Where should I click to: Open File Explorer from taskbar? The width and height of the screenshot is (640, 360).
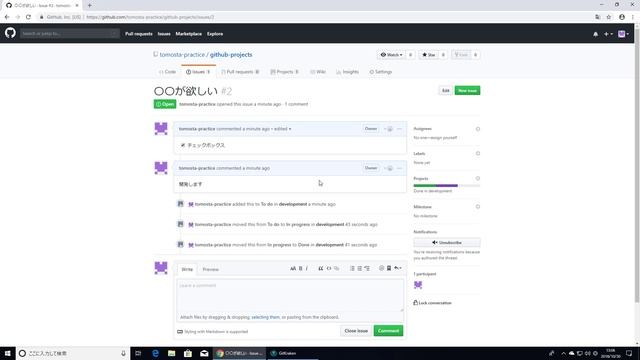click(171, 353)
